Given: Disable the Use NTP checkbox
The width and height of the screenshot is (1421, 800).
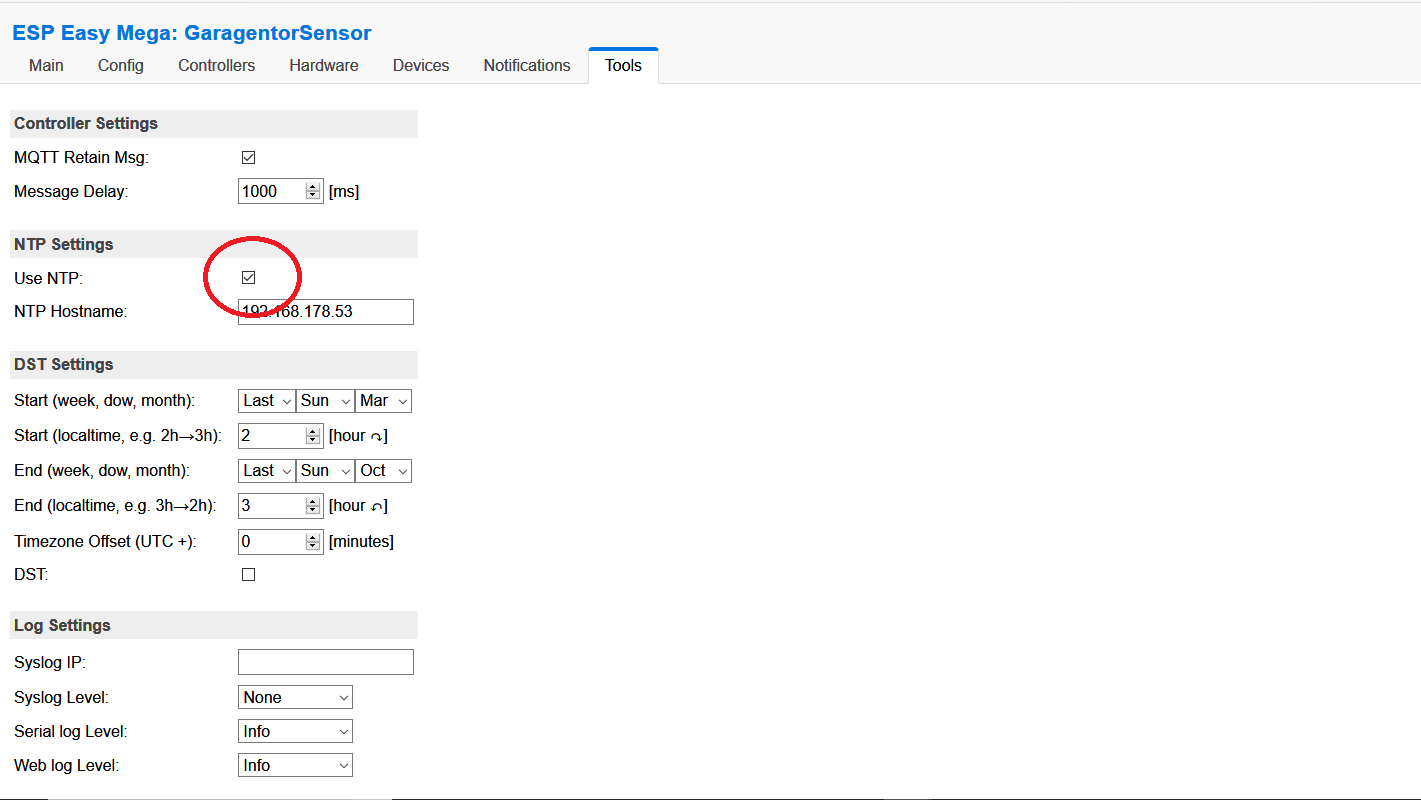Looking at the screenshot, I should click(x=248, y=278).
